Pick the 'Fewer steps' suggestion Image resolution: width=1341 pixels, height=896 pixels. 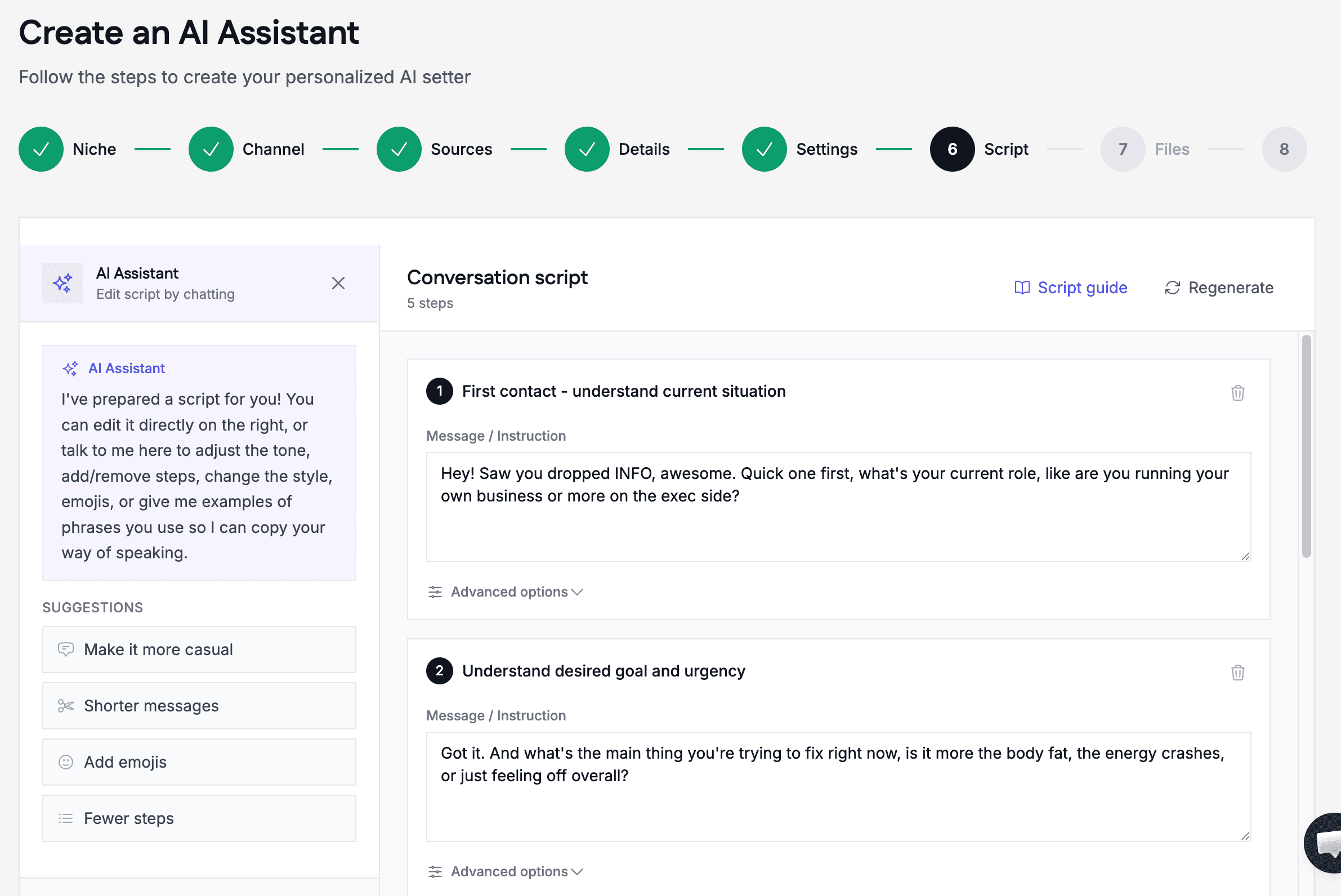[199, 818]
